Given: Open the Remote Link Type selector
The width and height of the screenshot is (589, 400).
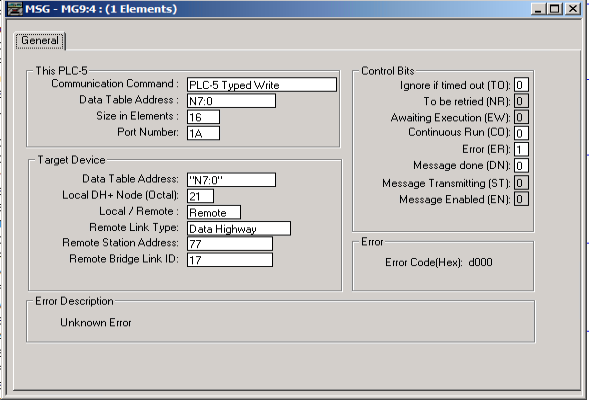Looking at the screenshot, I should (239, 228).
